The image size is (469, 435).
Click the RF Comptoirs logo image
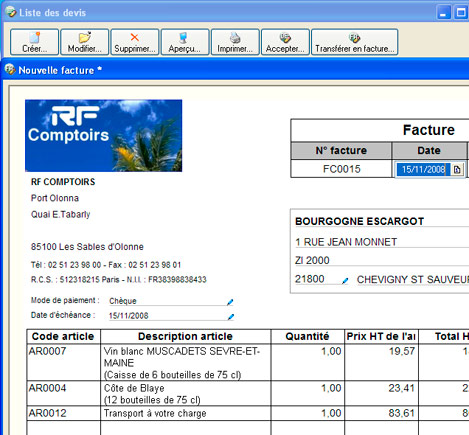(x=103, y=135)
